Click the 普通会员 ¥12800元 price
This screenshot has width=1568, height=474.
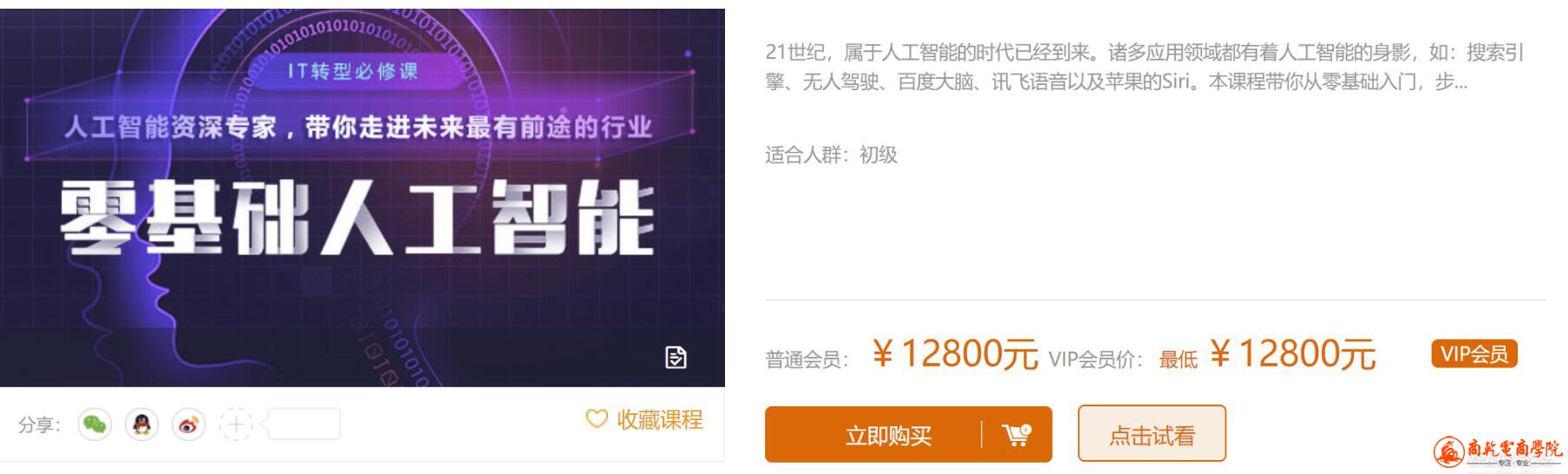955,354
